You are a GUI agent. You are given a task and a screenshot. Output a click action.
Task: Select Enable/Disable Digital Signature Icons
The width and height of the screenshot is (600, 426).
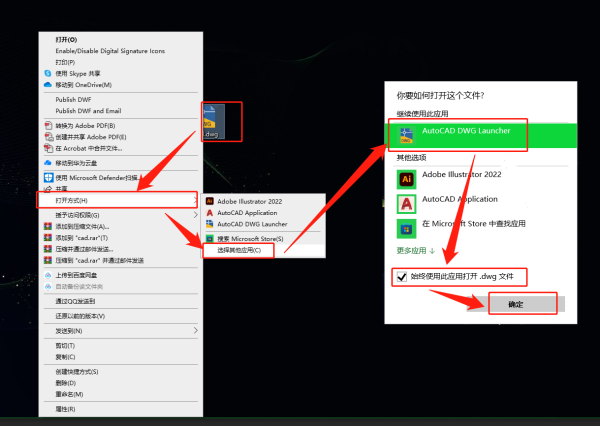[x=110, y=51]
